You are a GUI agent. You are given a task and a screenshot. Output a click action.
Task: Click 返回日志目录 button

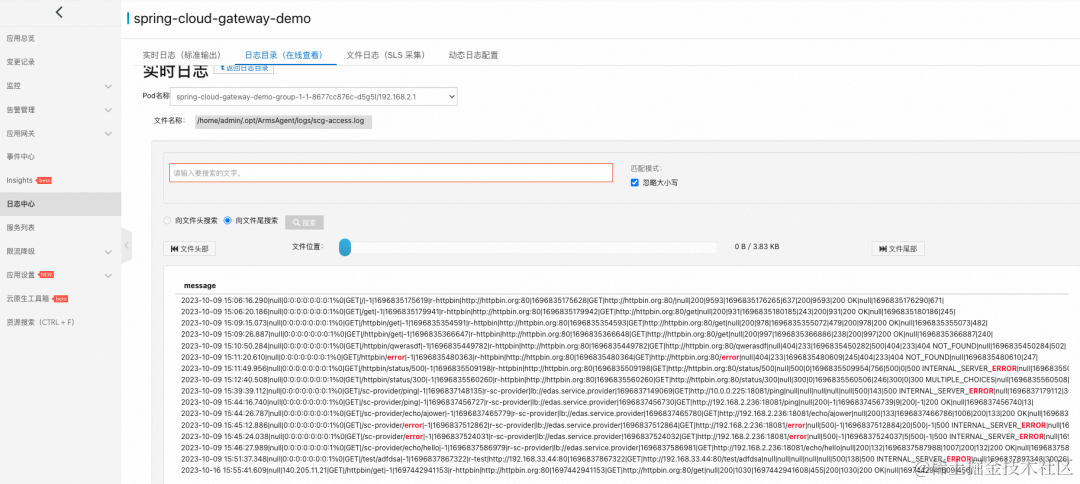245,68
